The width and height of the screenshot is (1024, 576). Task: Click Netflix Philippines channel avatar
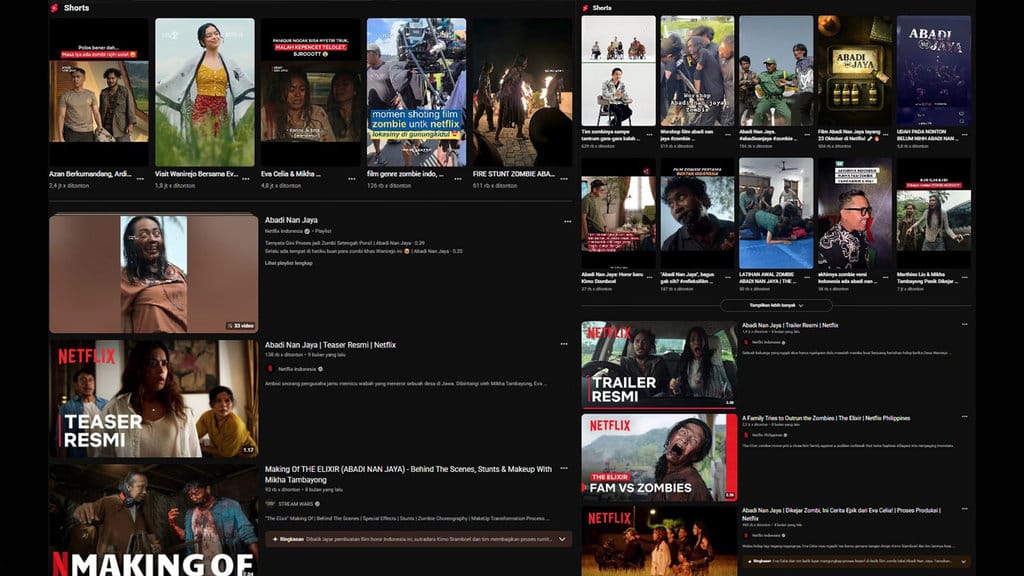[746, 435]
